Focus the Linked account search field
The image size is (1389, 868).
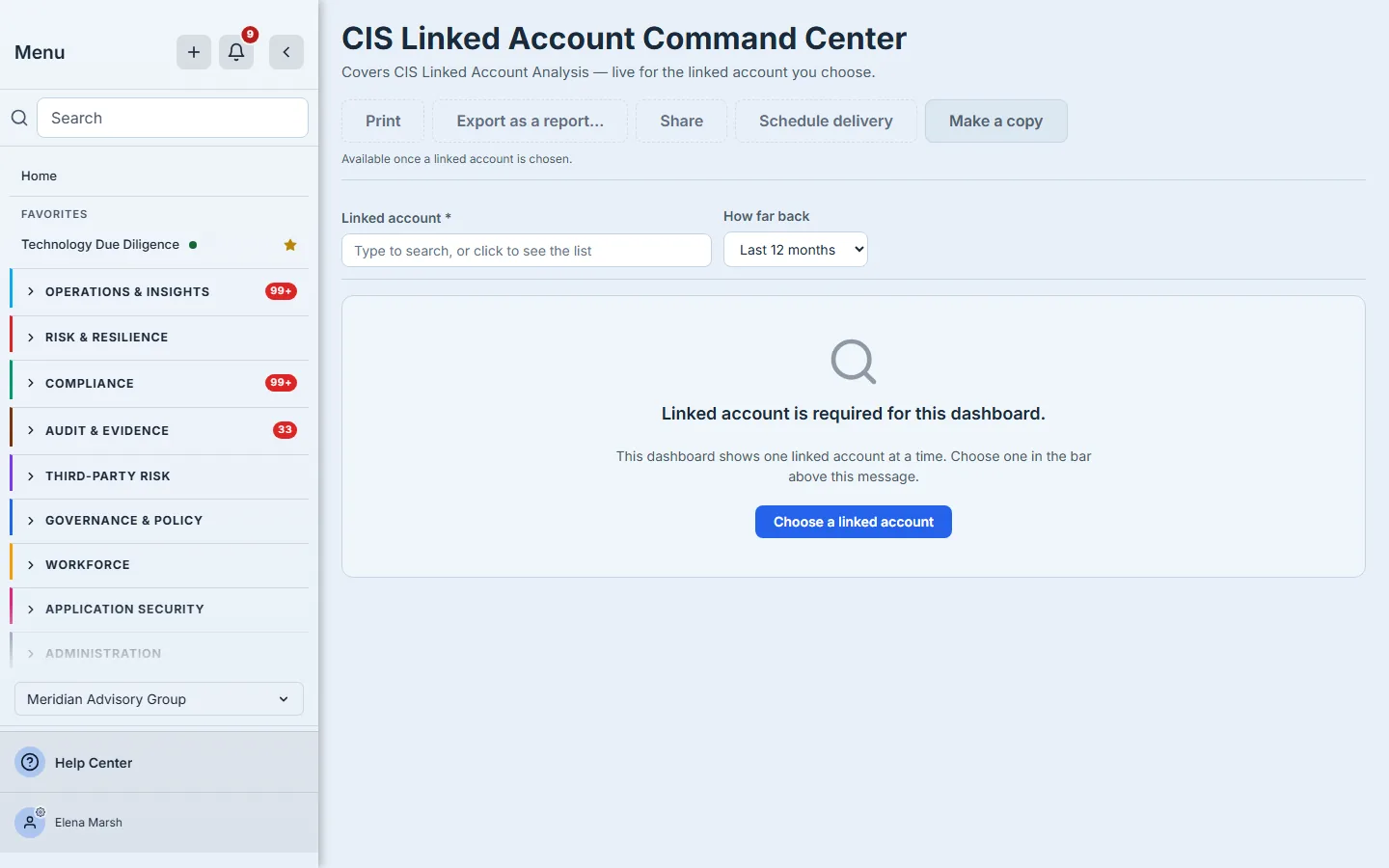coord(527,251)
